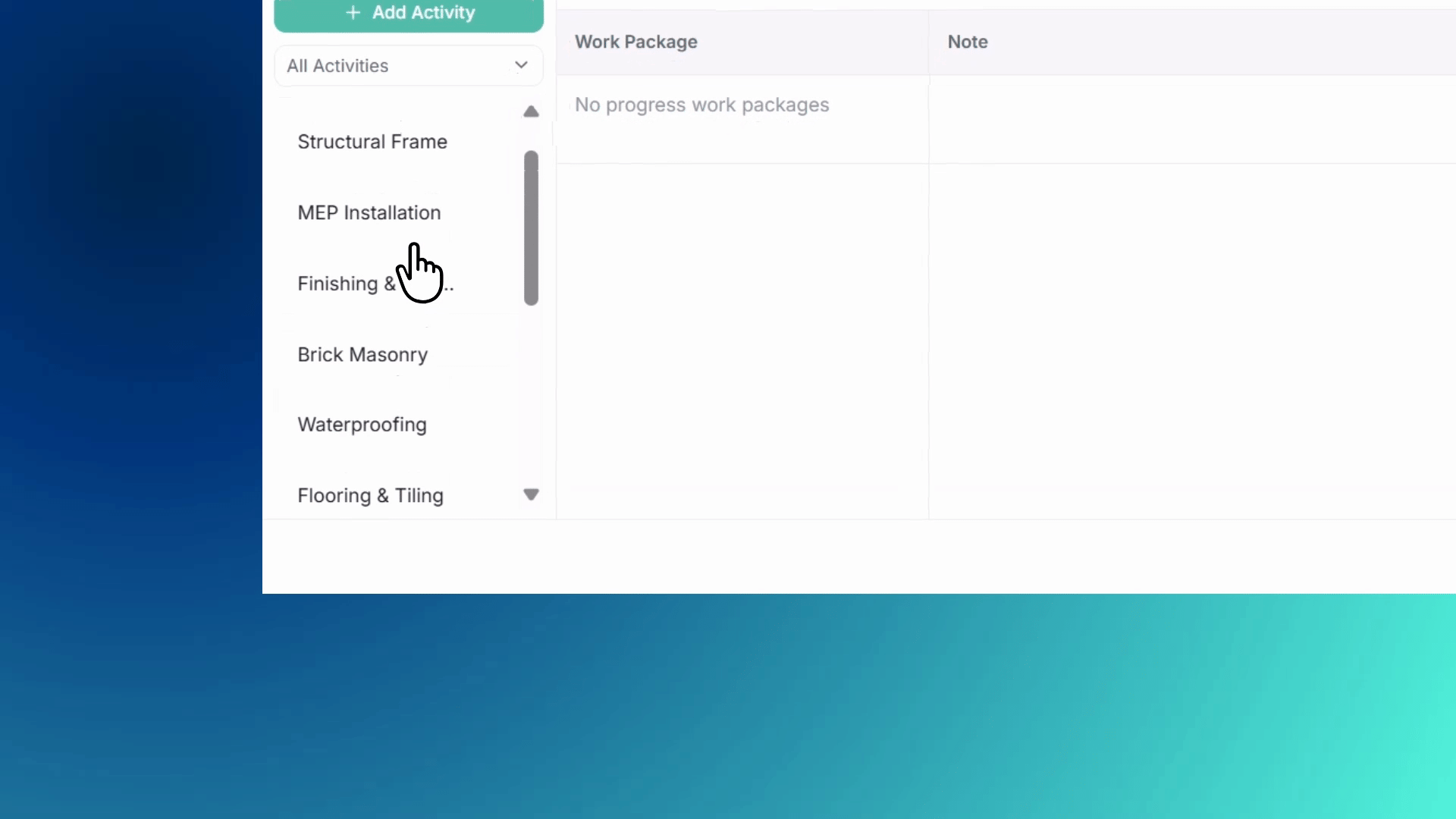The width and height of the screenshot is (1456, 819).
Task: Click the scrollbar track below the thumb
Action: [531, 394]
